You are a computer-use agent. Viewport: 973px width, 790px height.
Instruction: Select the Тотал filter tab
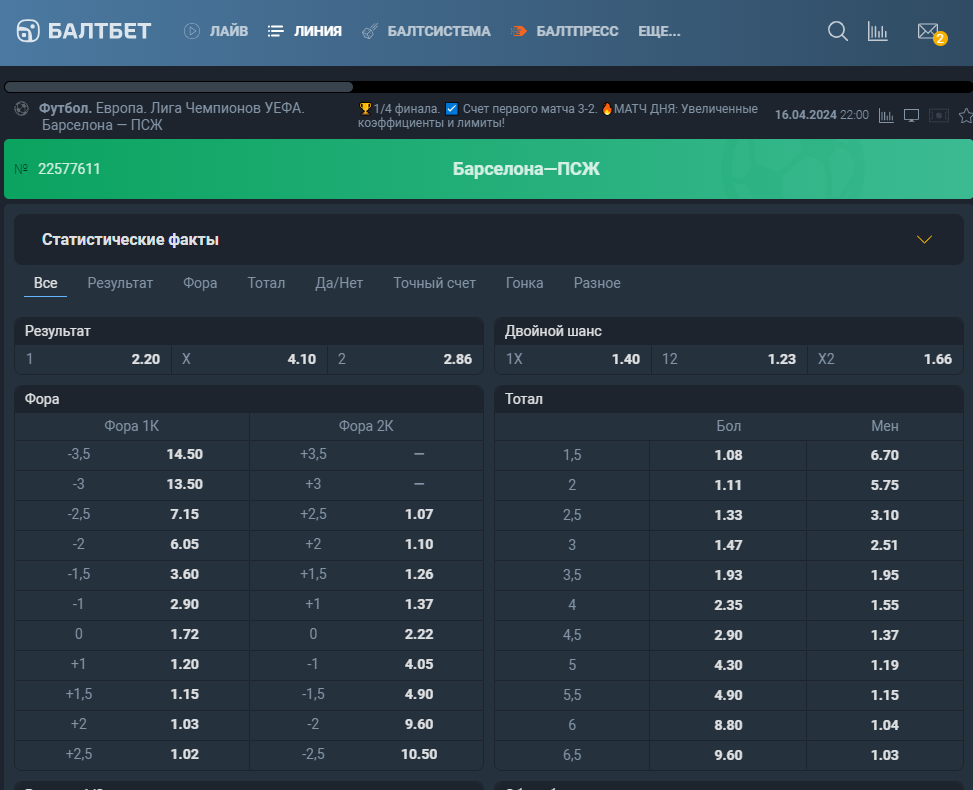tap(266, 283)
